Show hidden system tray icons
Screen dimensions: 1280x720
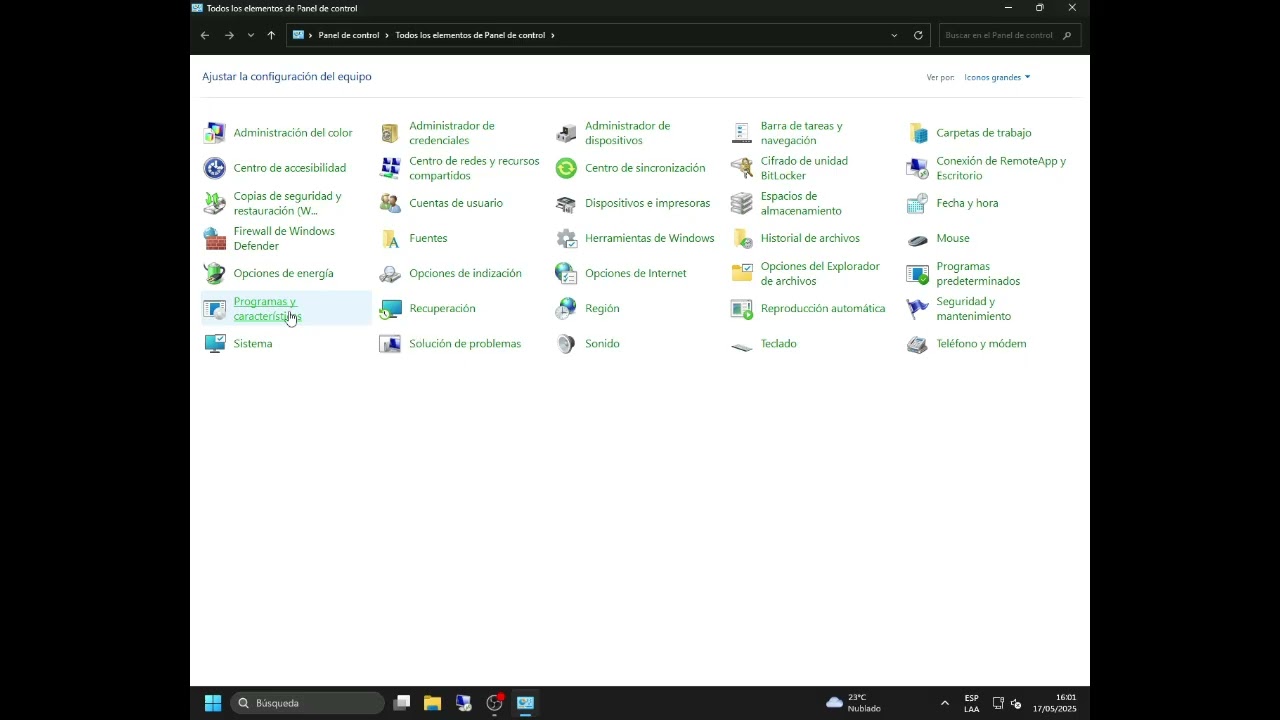944,703
